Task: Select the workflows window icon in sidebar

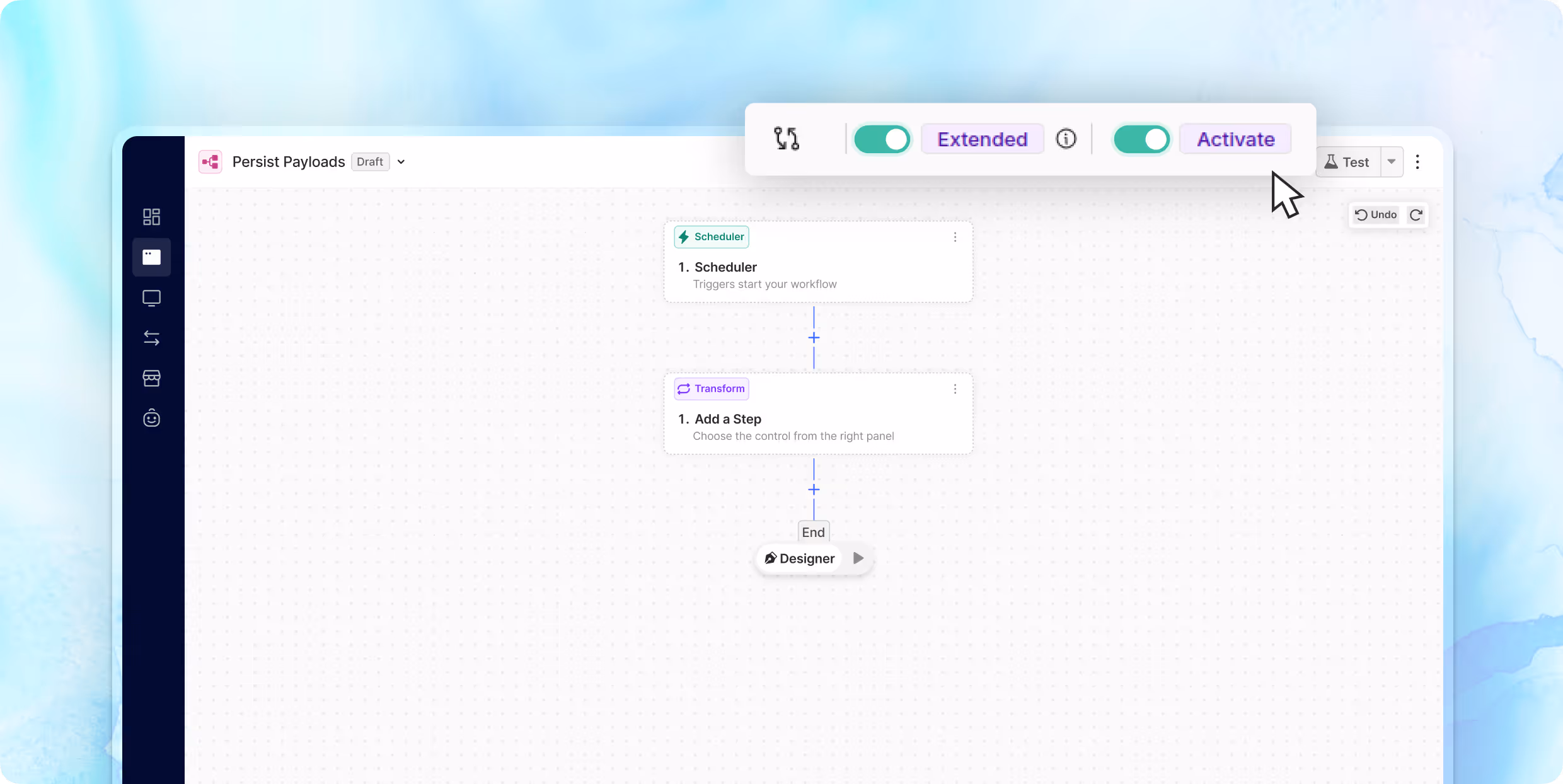Action: coord(151,257)
